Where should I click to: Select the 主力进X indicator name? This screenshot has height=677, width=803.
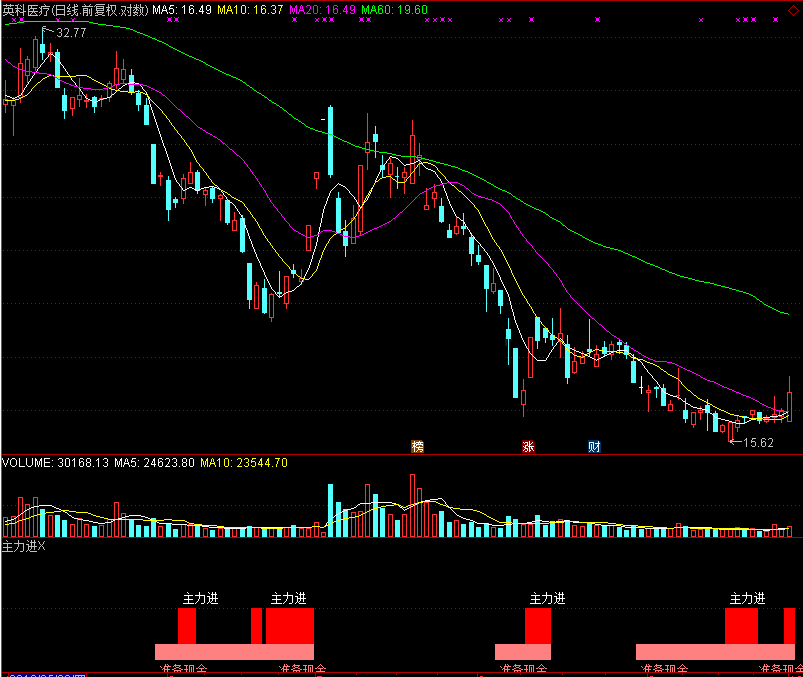tap(24, 547)
